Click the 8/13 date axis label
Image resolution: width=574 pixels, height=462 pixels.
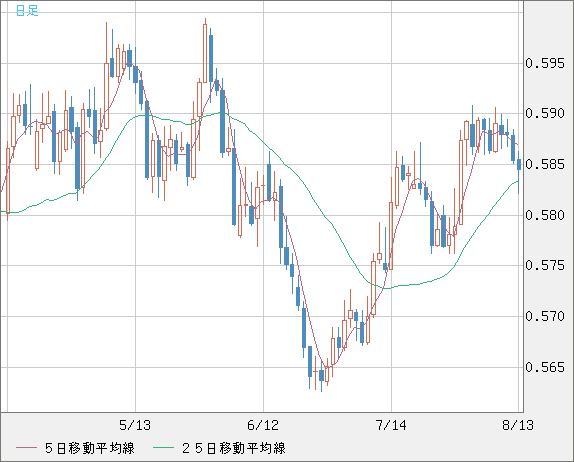(x=518, y=425)
